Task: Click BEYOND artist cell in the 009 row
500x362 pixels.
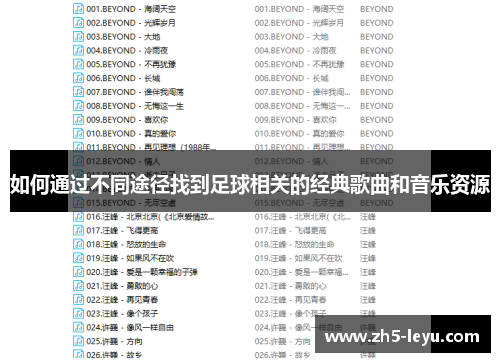Action: tap(377, 120)
